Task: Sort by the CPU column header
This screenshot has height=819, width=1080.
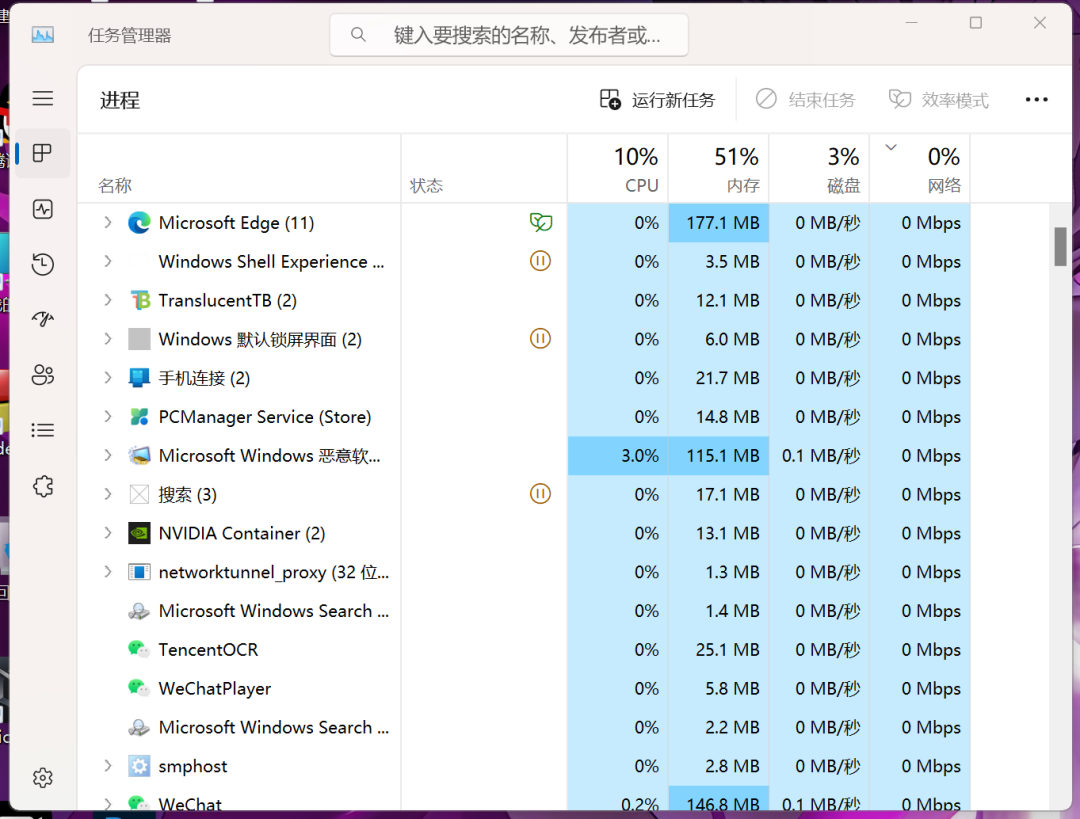Action: [x=618, y=169]
